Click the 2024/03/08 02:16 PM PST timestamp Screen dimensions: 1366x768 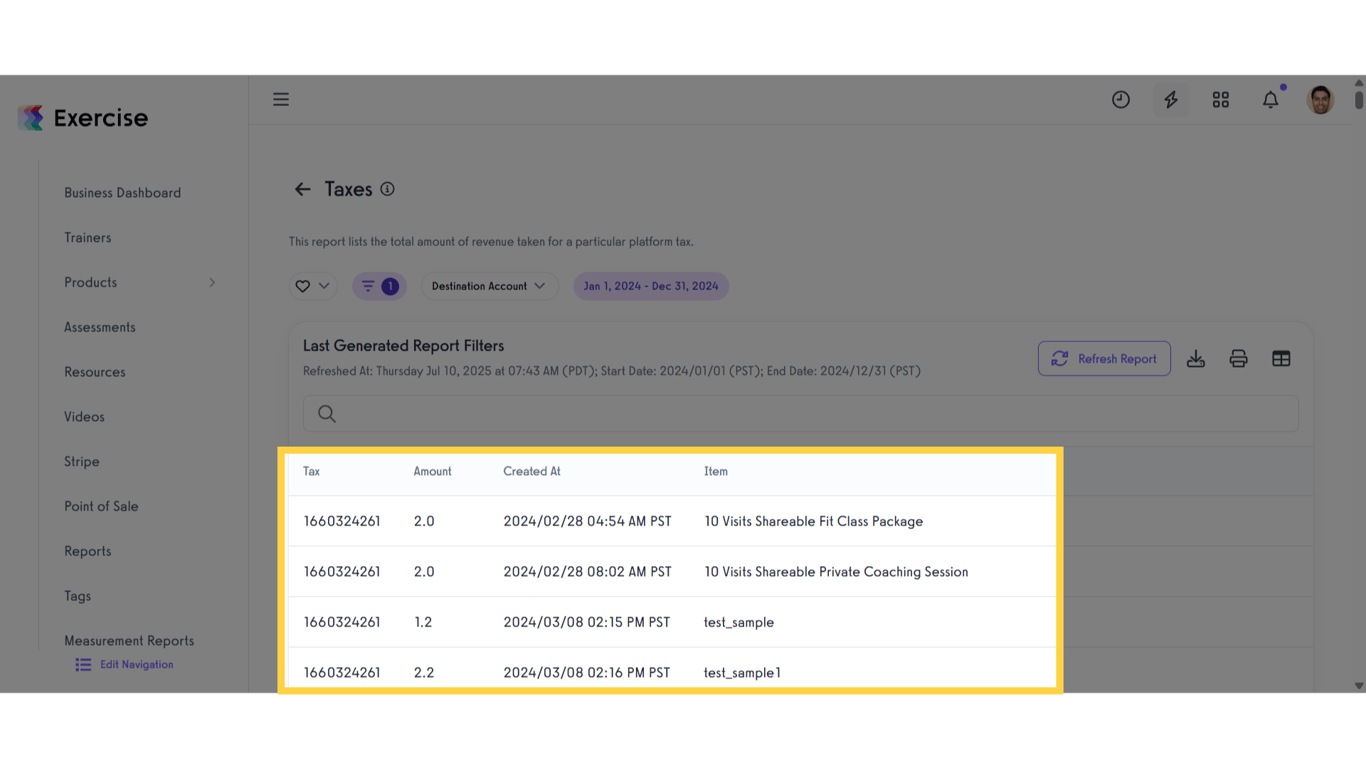[x=587, y=673]
